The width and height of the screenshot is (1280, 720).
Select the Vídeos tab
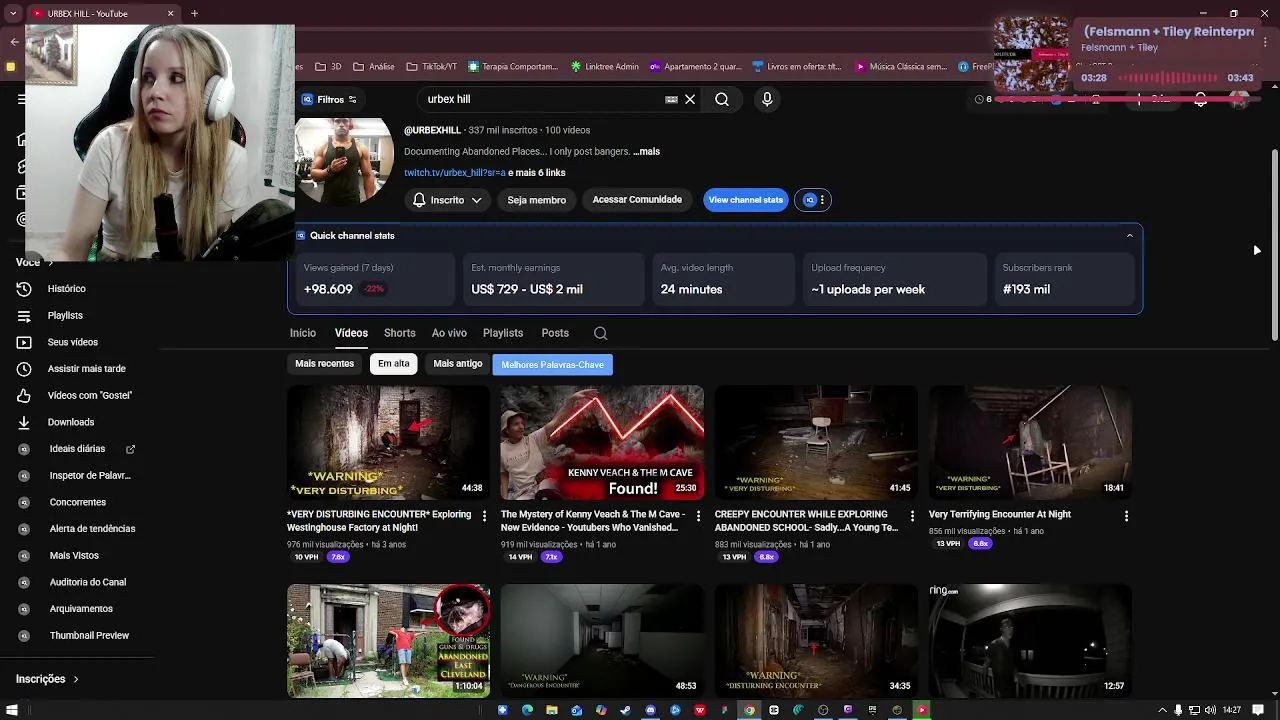[x=351, y=333]
